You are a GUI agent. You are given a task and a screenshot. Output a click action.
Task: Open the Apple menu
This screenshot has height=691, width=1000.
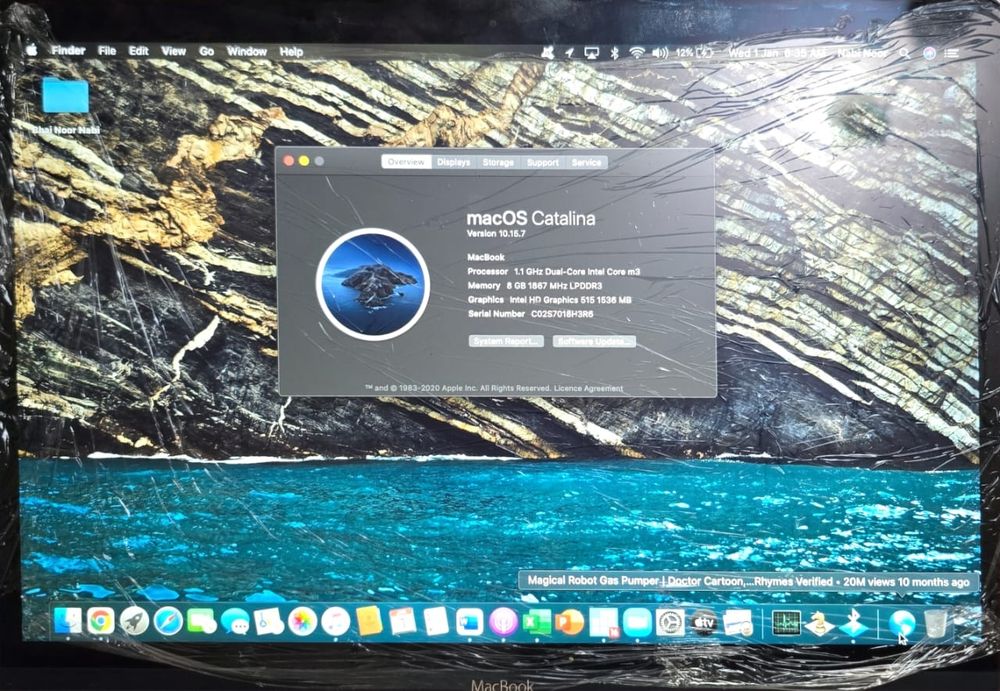pyautogui.click(x=31, y=50)
